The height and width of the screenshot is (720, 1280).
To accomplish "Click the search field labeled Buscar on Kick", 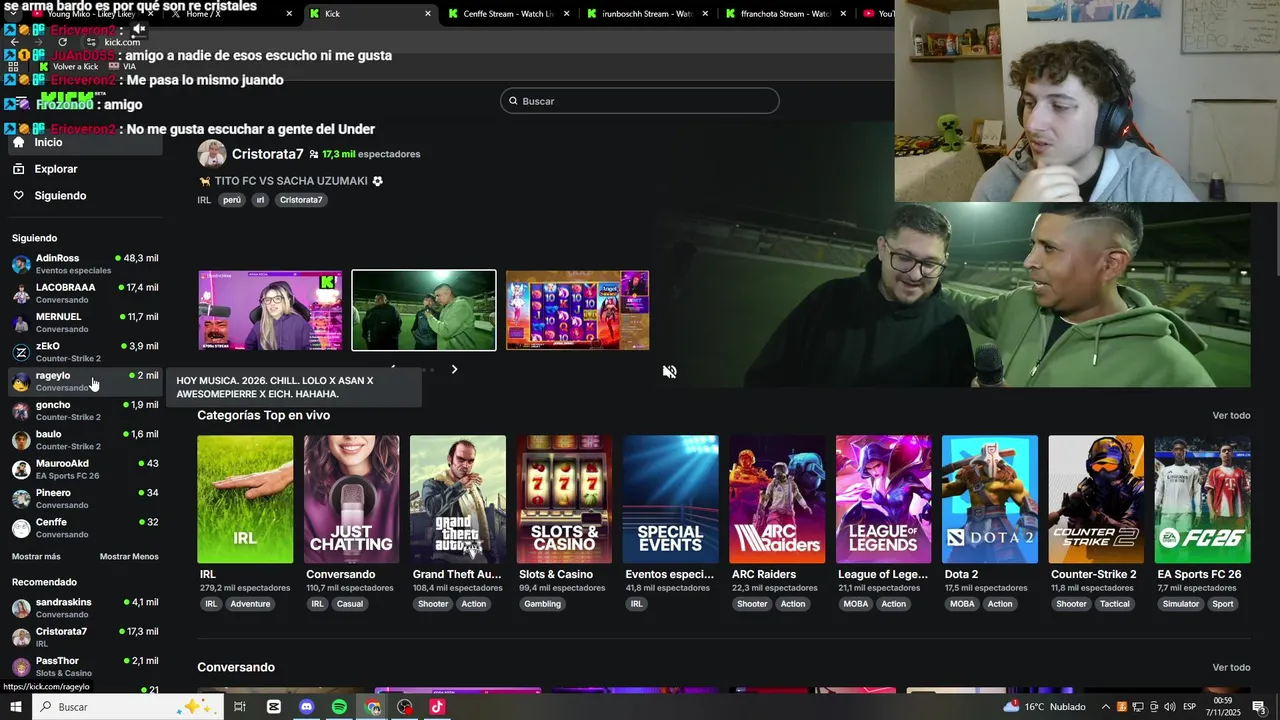I will click(x=639, y=101).
